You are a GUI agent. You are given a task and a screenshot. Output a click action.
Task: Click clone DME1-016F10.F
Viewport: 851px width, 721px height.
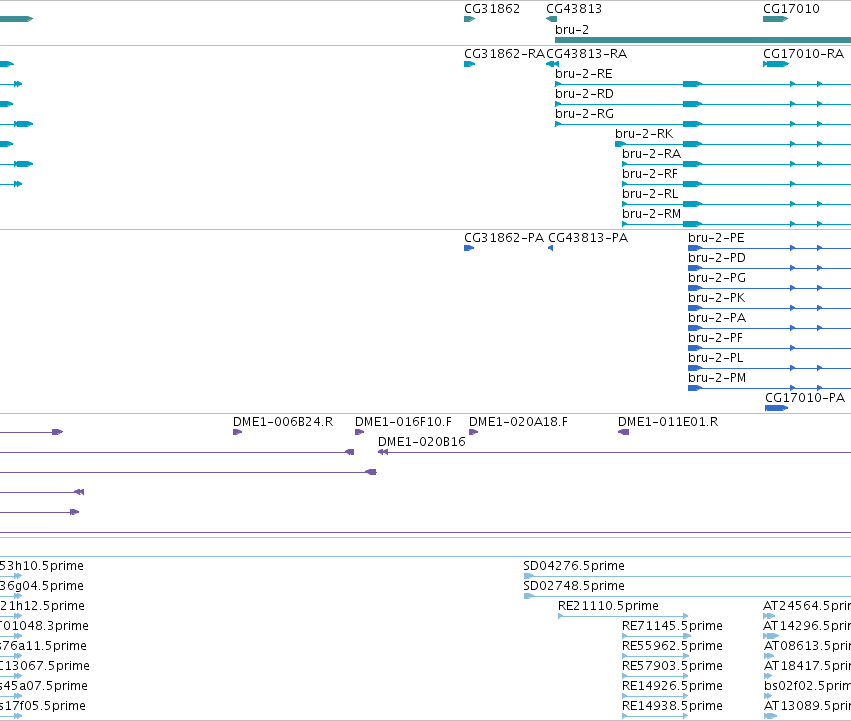point(403,422)
